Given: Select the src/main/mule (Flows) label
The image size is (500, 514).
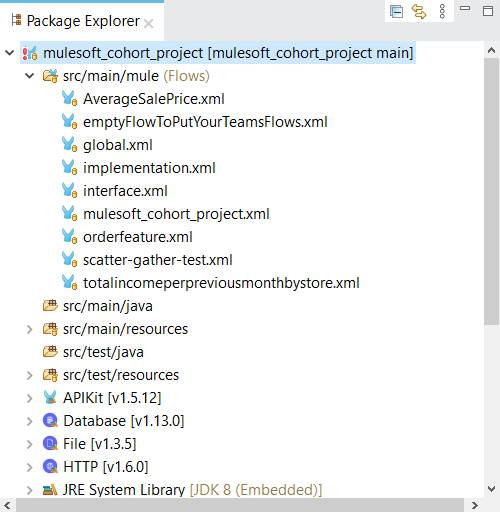Looking at the screenshot, I should click(136, 76).
